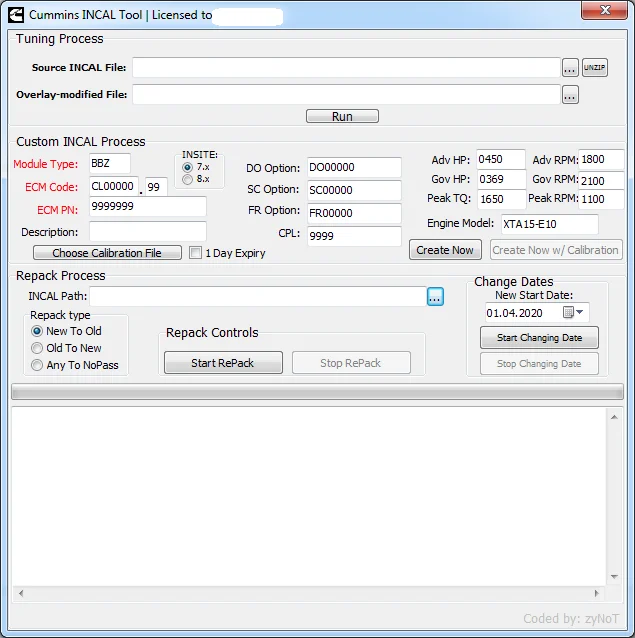Select INSITE 8.x radio button
Viewport: 635px width, 638px height.
[x=187, y=179]
